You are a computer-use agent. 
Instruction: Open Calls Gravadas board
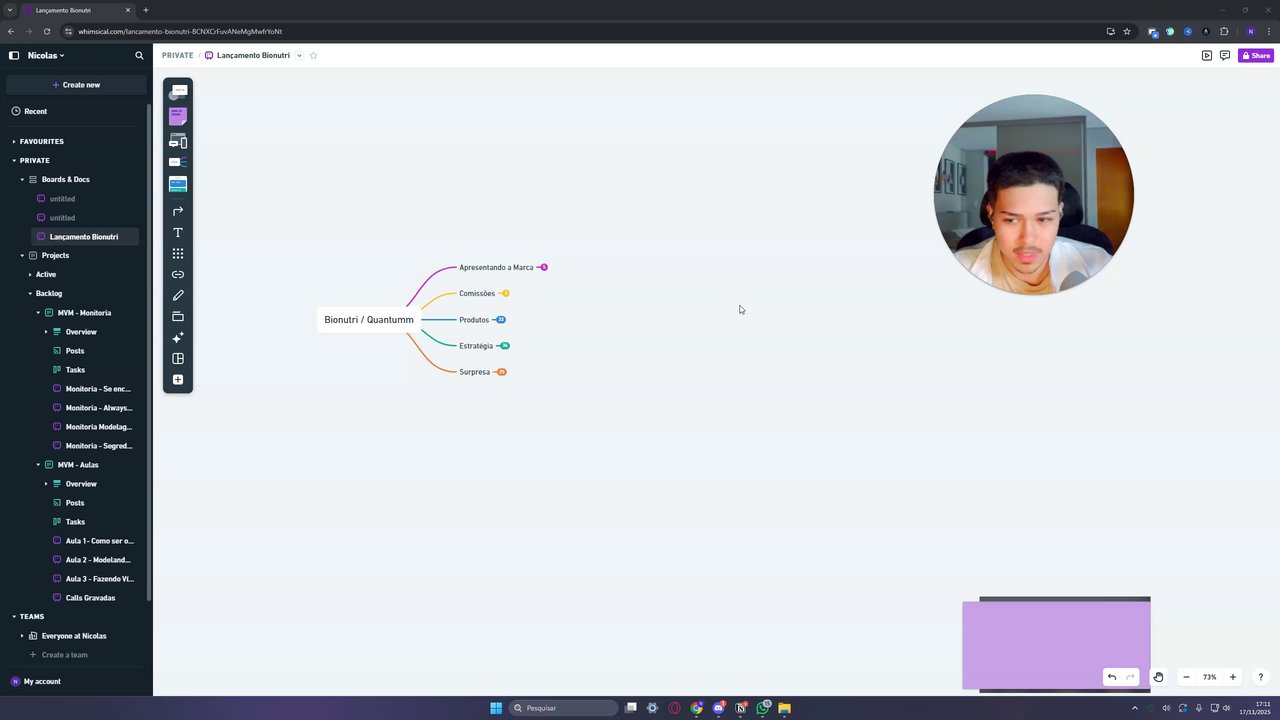pyautogui.click(x=90, y=598)
